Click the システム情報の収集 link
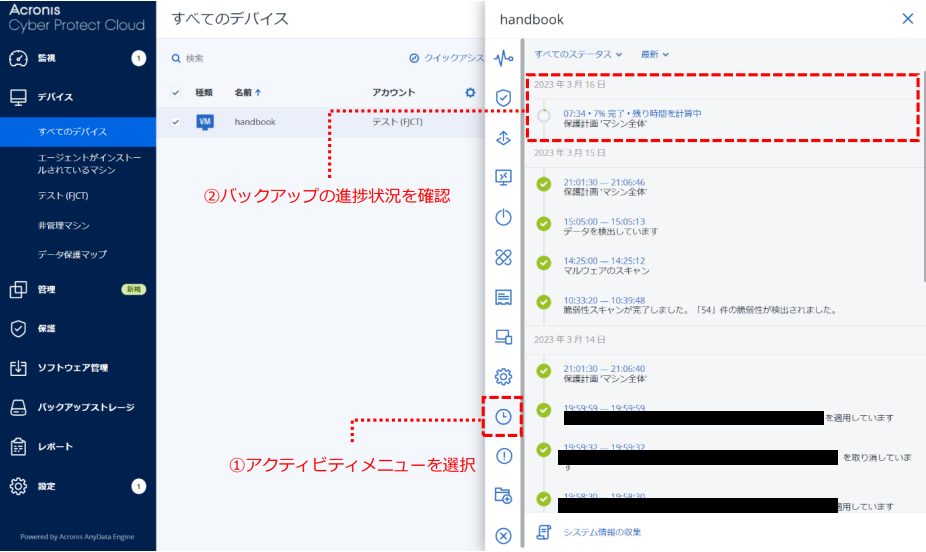The image size is (926, 552). click(x=604, y=532)
